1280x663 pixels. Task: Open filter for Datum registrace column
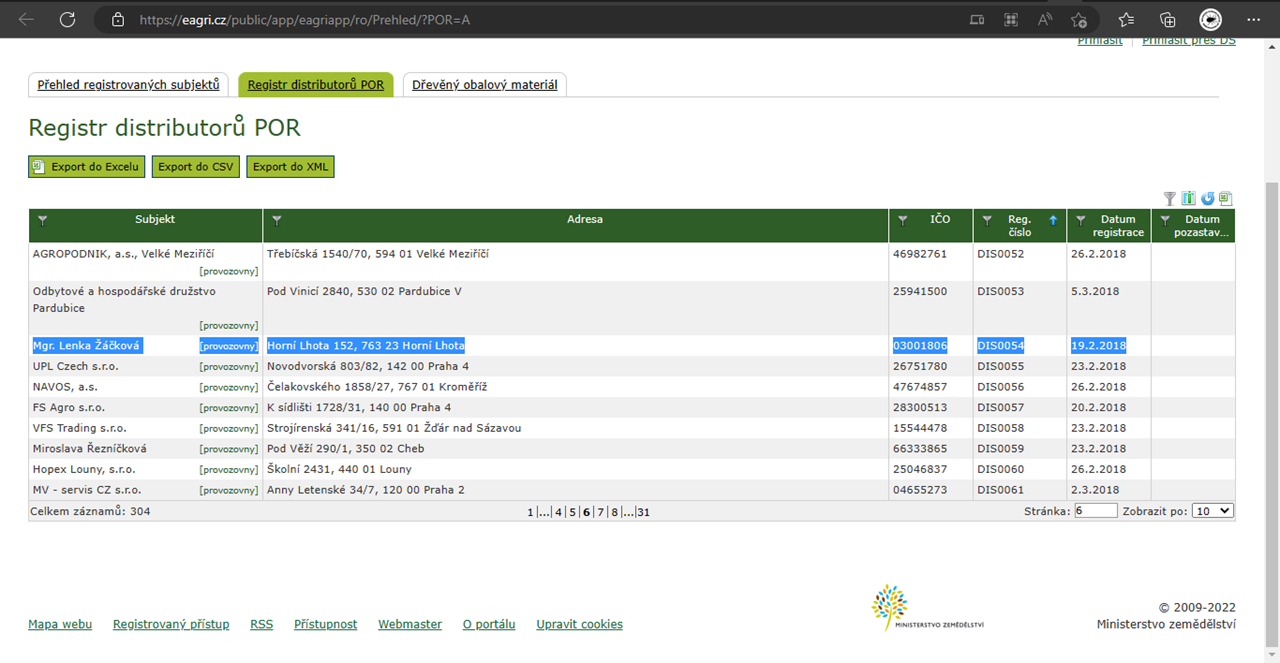point(1080,220)
